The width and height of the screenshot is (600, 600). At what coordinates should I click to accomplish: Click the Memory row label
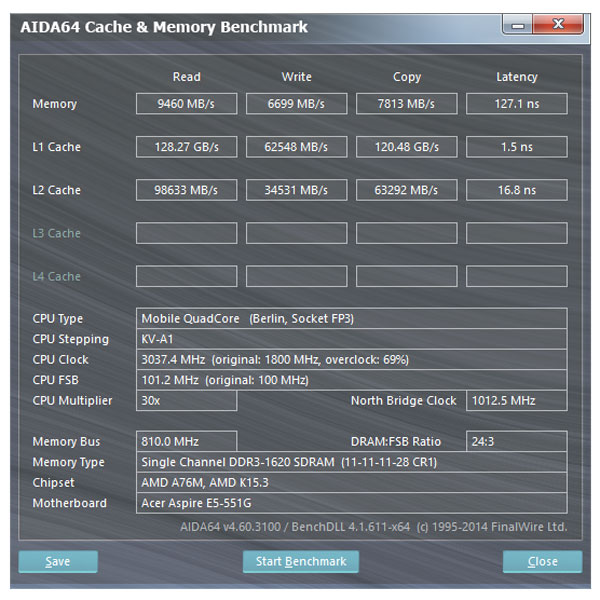tap(55, 104)
